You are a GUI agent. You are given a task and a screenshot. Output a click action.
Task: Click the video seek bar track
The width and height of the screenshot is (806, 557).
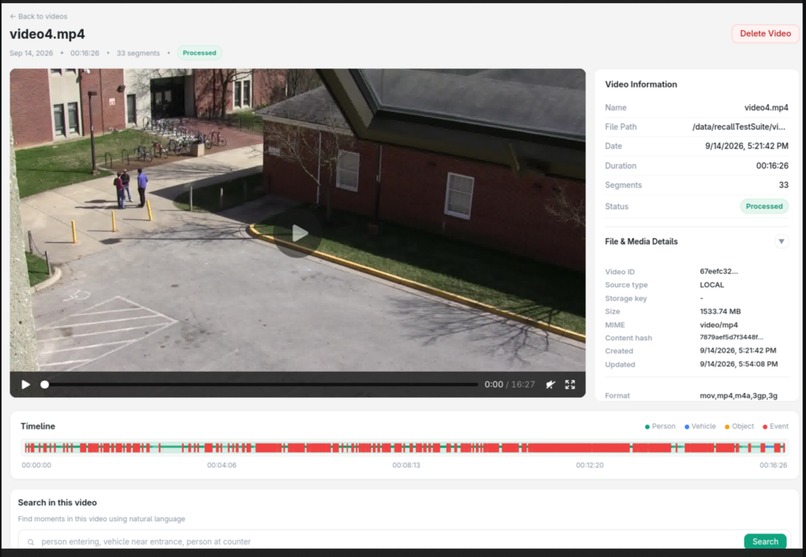(261, 384)
